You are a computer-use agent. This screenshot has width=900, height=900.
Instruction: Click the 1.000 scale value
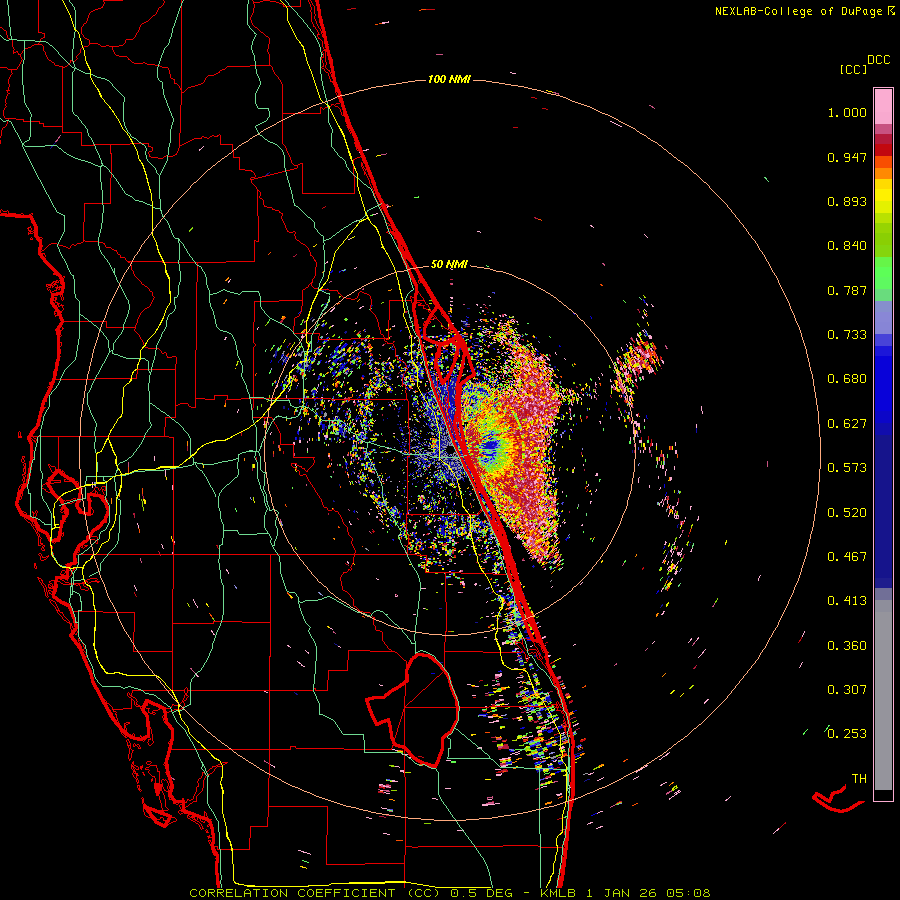click(847, 112)
